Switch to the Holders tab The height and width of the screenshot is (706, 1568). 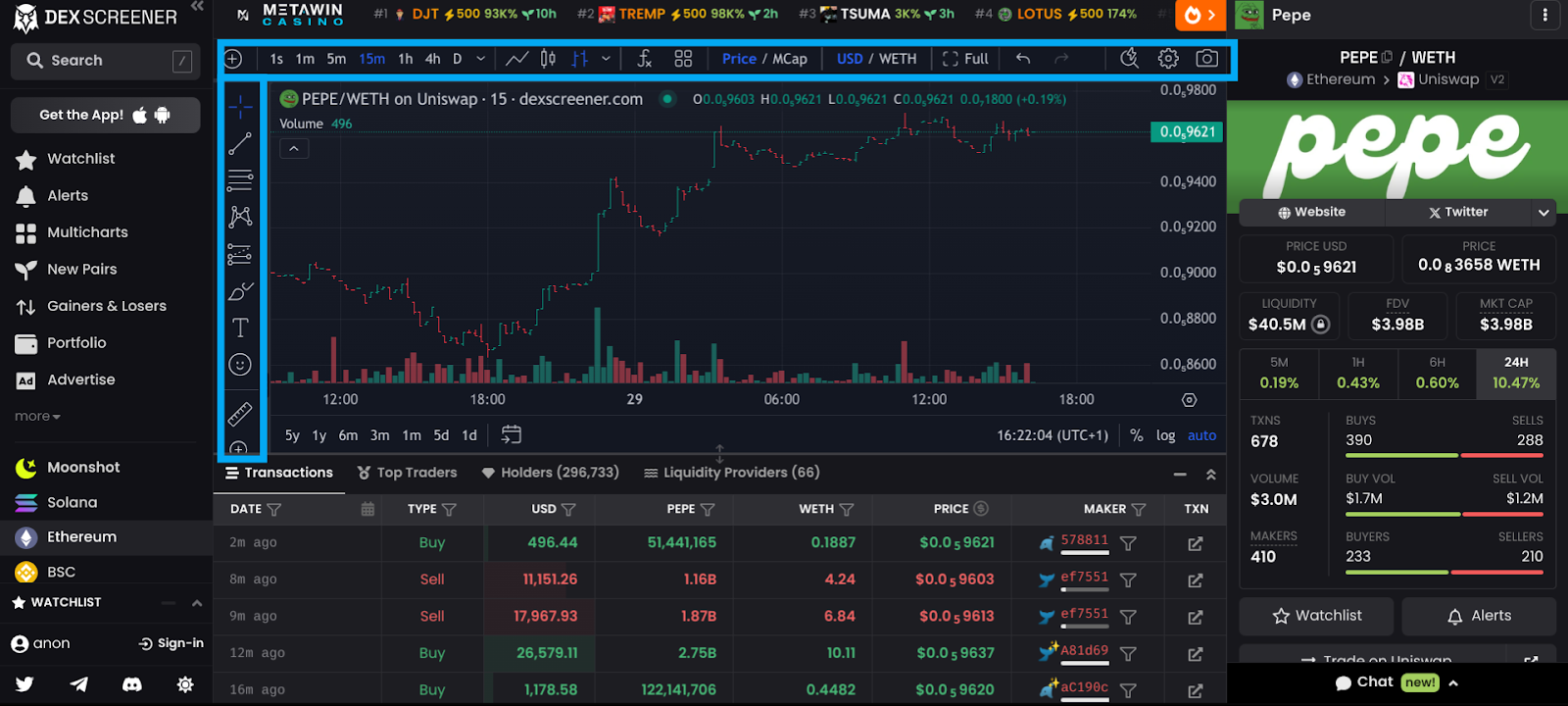[x=550, y=473]
